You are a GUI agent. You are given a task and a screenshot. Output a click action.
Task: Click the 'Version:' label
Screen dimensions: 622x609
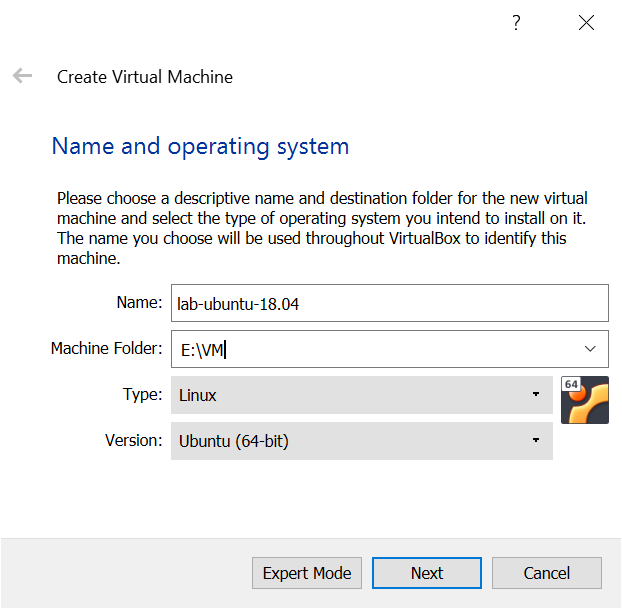point(134,440)
